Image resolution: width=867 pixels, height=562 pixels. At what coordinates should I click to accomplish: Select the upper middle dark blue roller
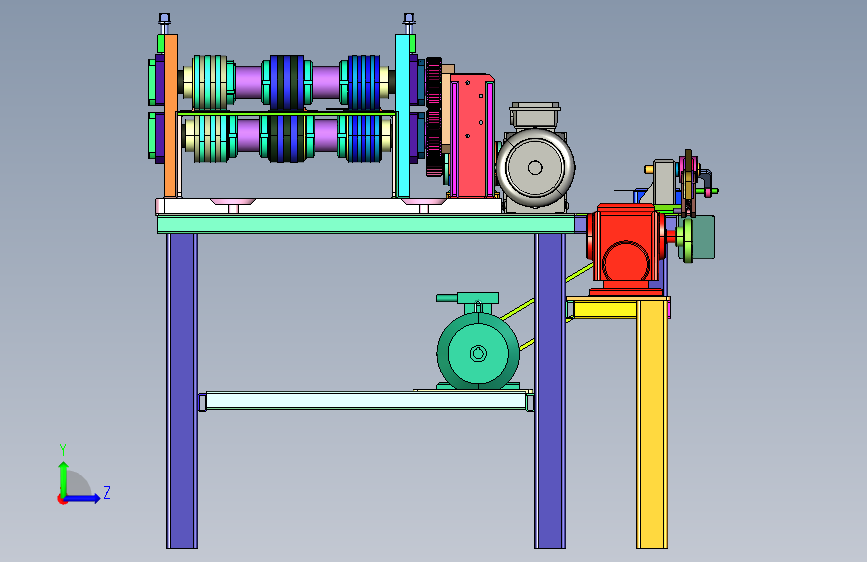pos(287,83)
